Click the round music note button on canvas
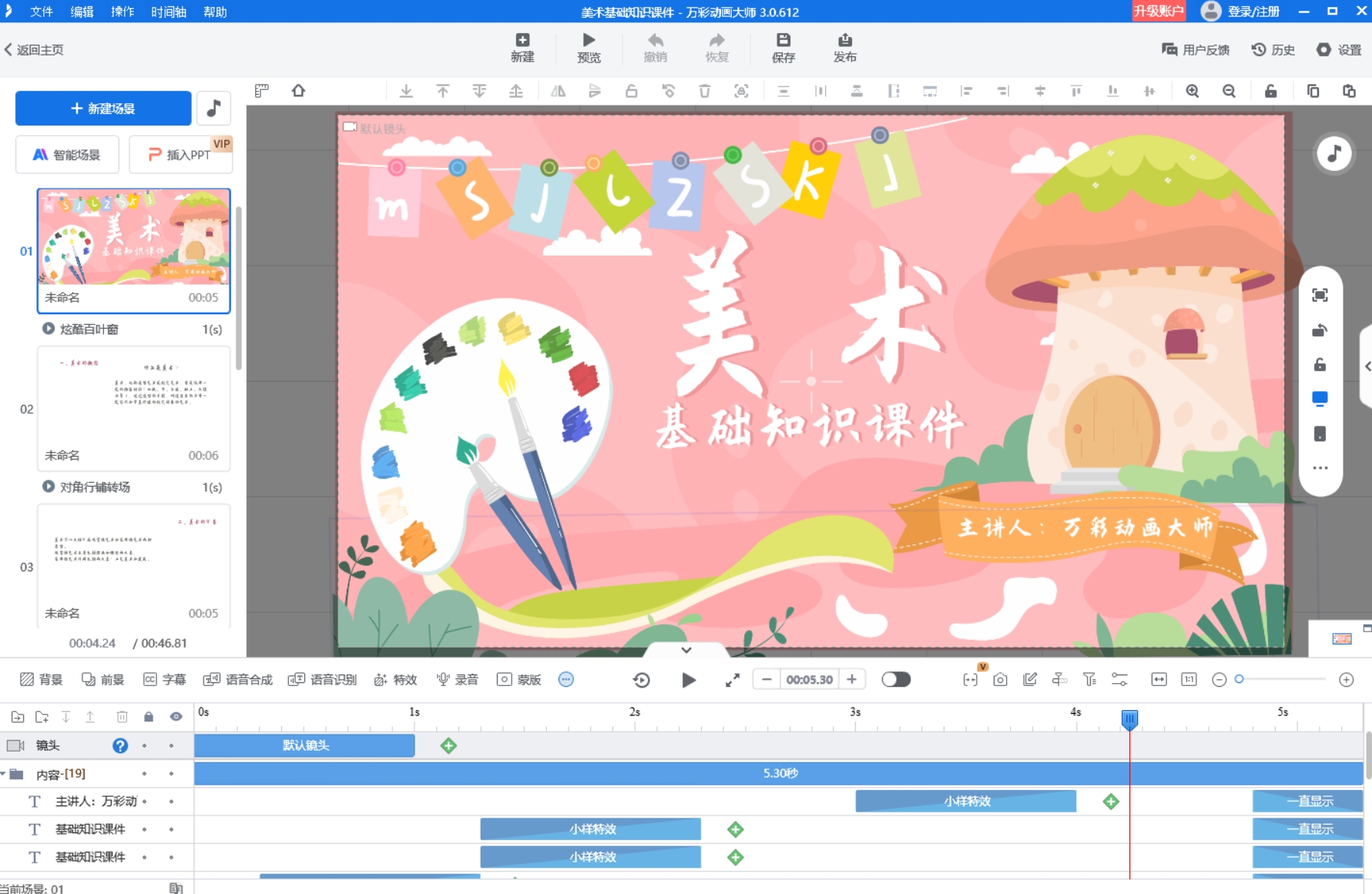Image resolution: width=1372 pixels, height=894 pixels. [x=1334, y=154]
